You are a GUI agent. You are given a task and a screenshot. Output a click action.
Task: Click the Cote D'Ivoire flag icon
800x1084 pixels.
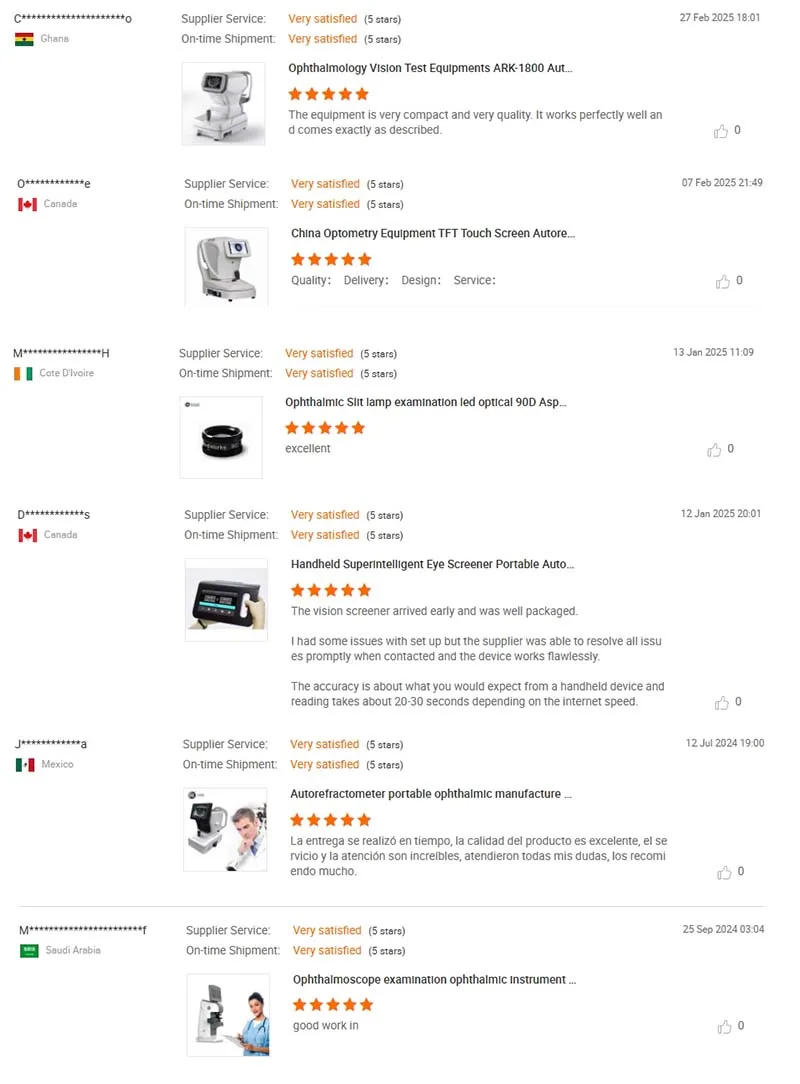pos(24,373)
